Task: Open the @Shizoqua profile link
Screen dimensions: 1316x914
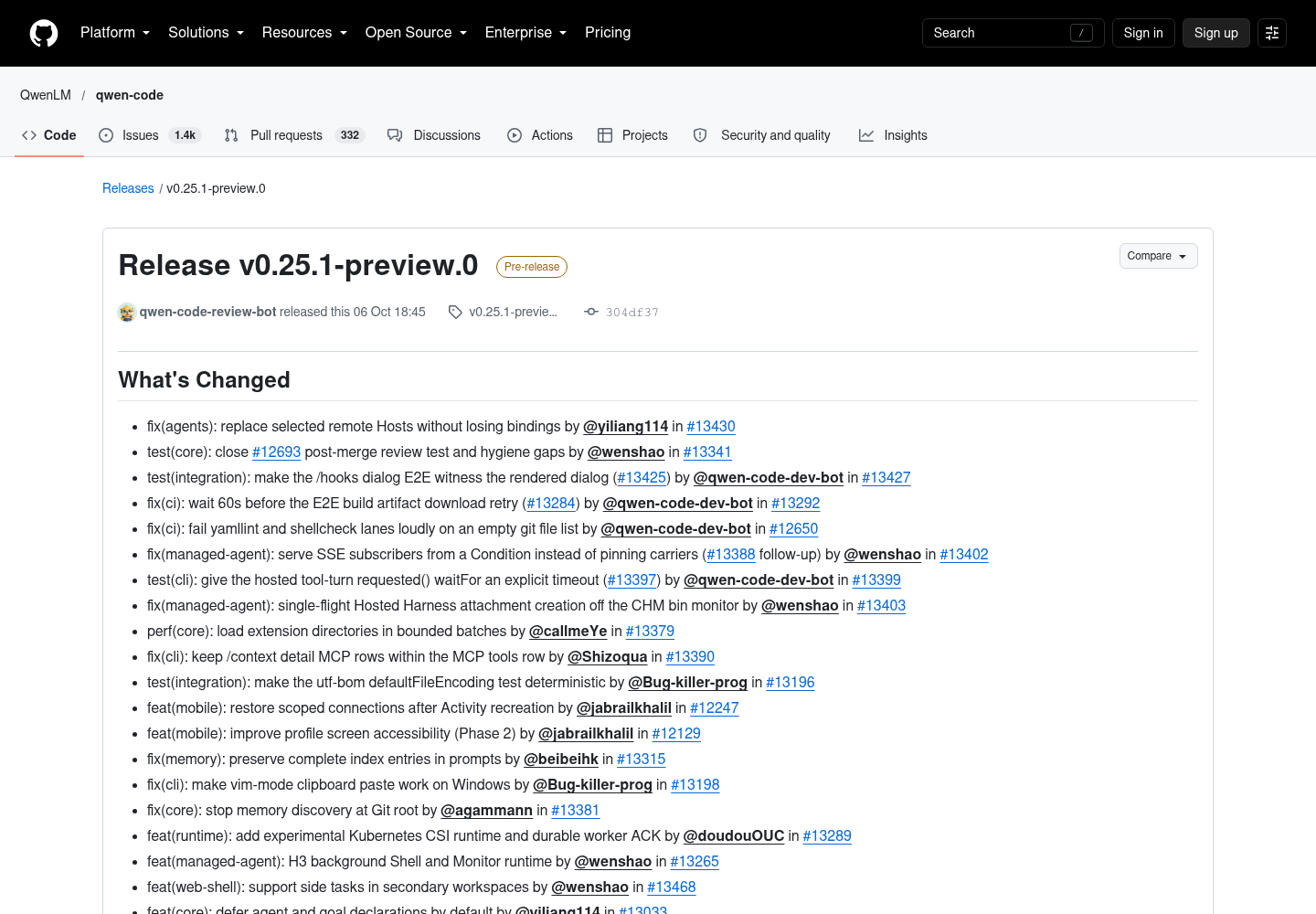Action: coord(608,657)
